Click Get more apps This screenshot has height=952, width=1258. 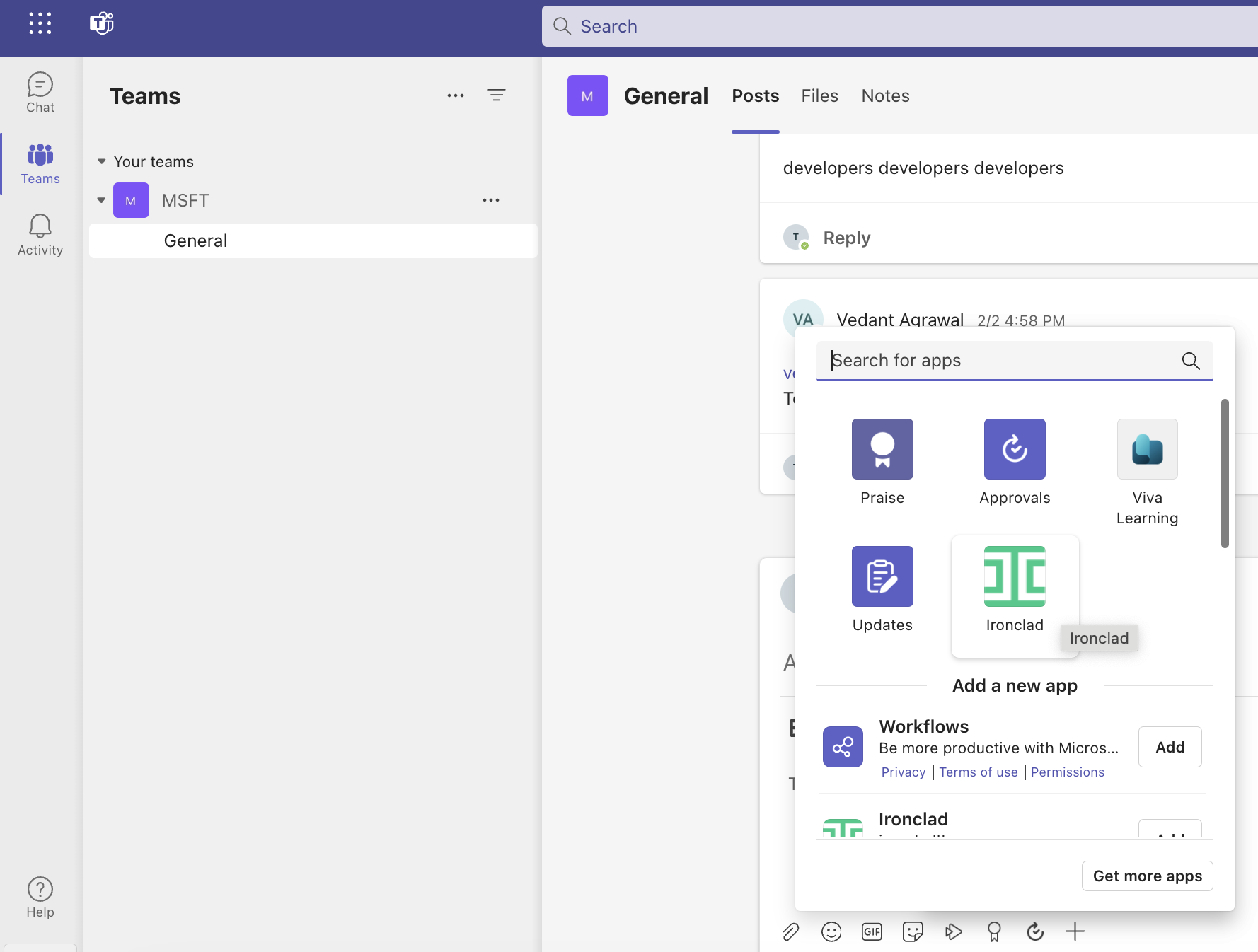[1147, 876]
